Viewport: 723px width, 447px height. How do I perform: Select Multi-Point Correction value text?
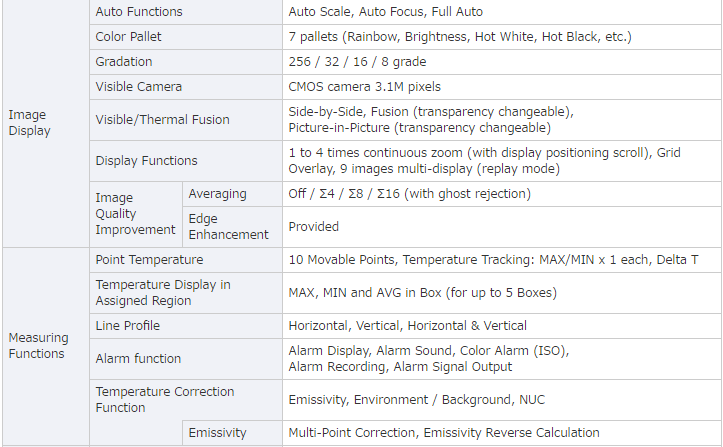pos(351,433)
